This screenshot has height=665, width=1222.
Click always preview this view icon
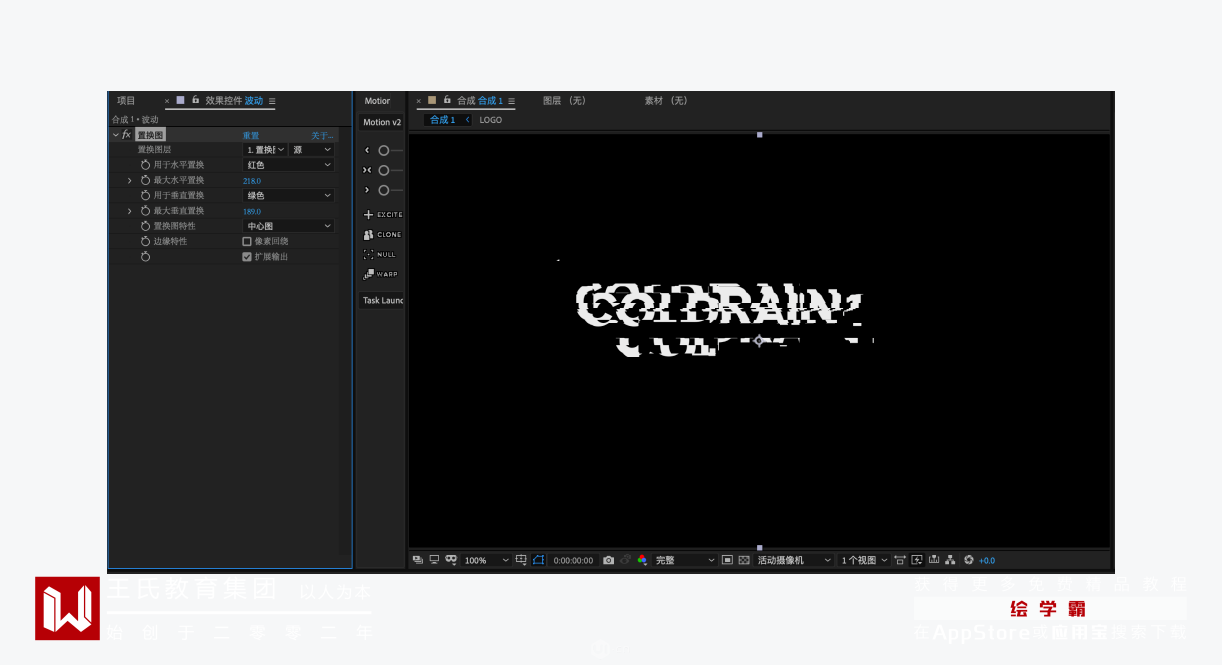[x=418, y=560]
